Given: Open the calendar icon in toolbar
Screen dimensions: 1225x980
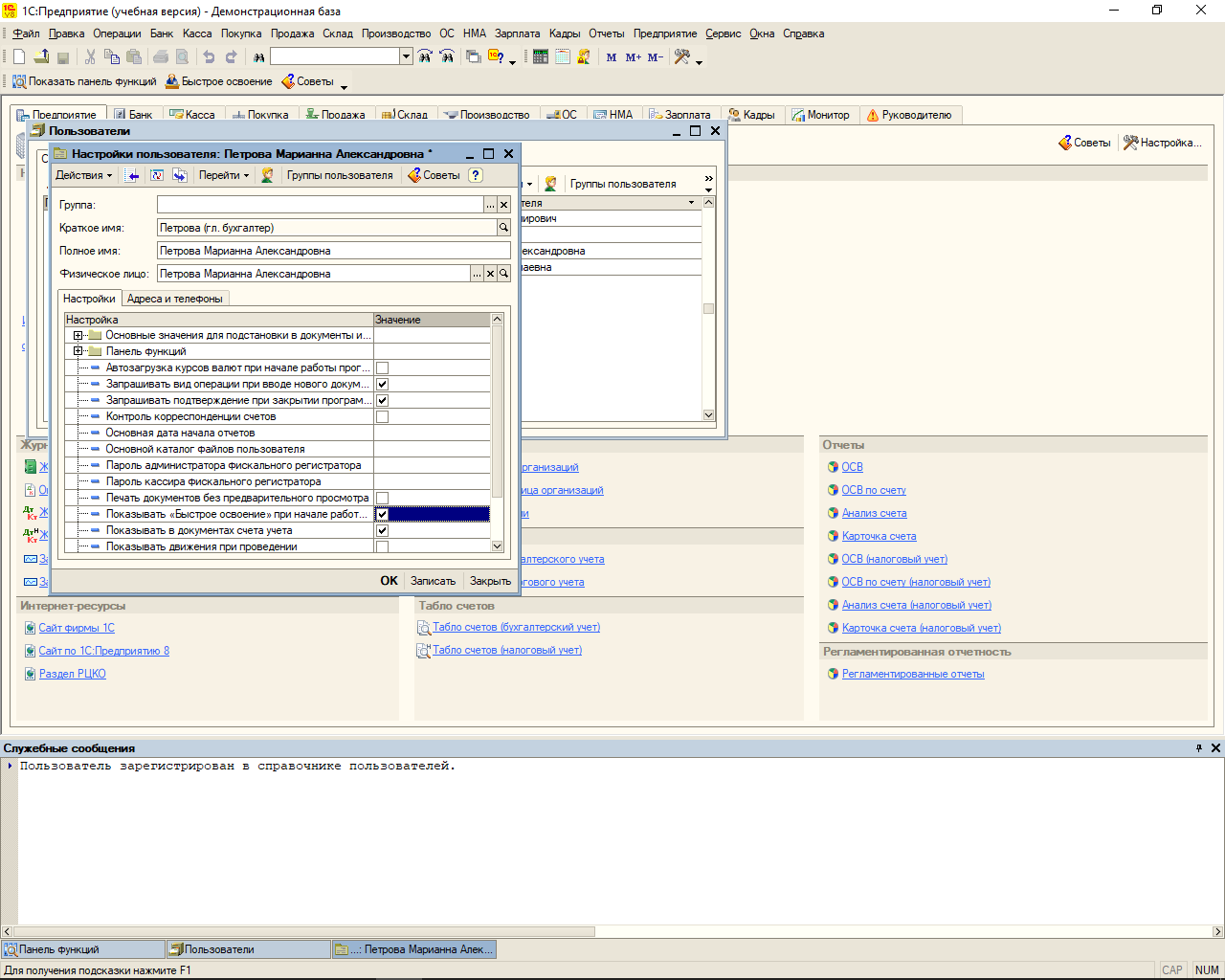Looking at the screenshot, I should (563, 57).
